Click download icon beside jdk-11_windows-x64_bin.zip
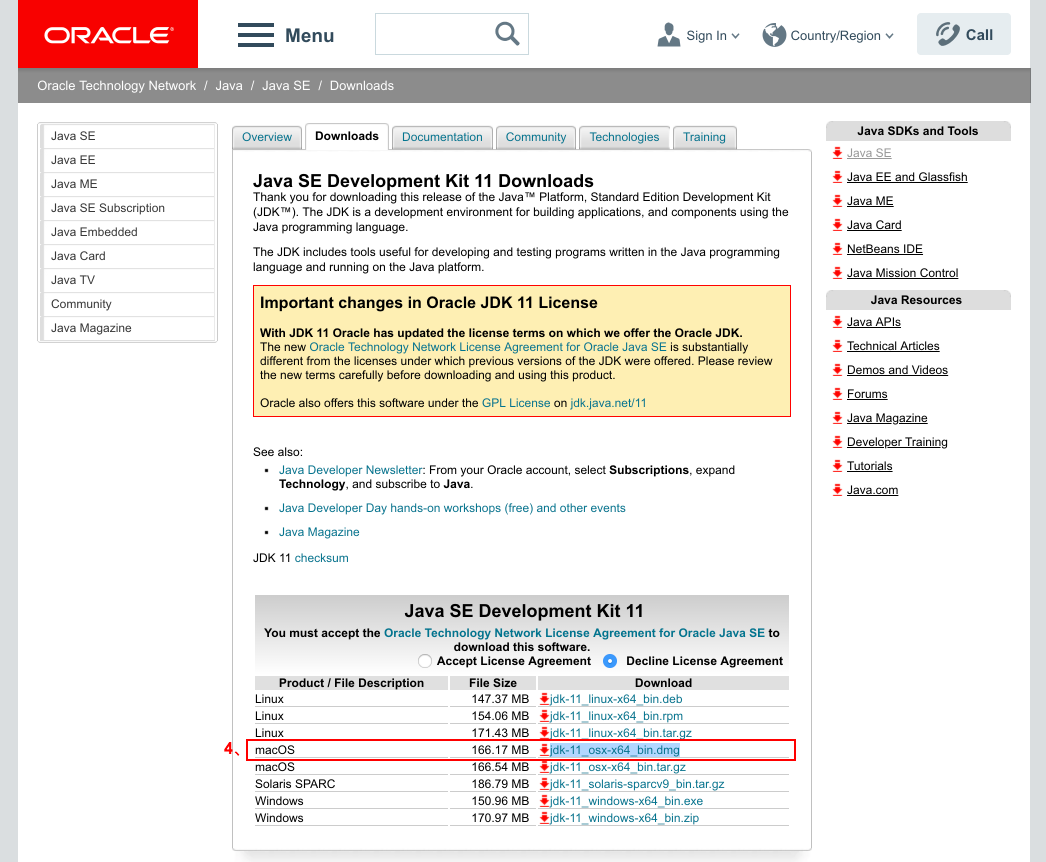 point(544,818)
